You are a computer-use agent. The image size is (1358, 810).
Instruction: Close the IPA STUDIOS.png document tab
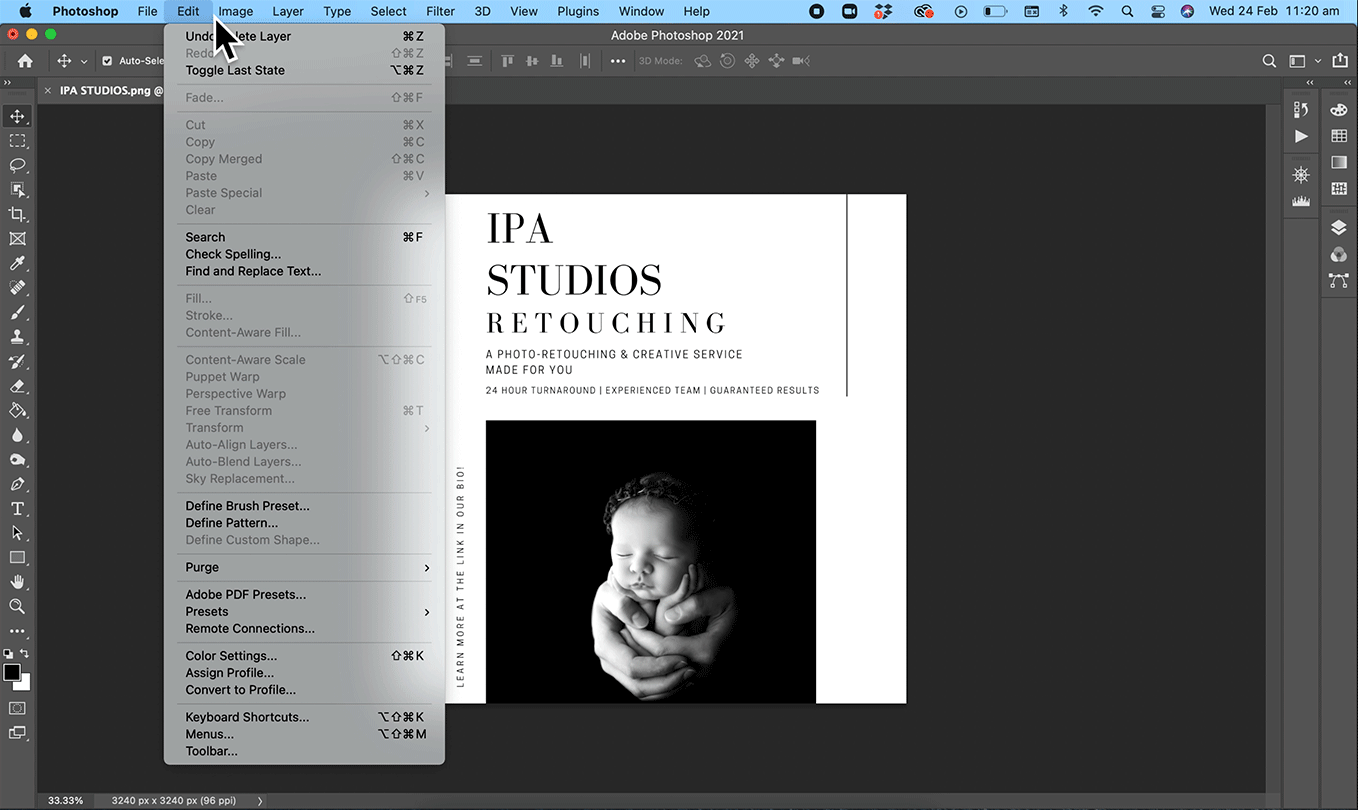(x=48, y=90)
